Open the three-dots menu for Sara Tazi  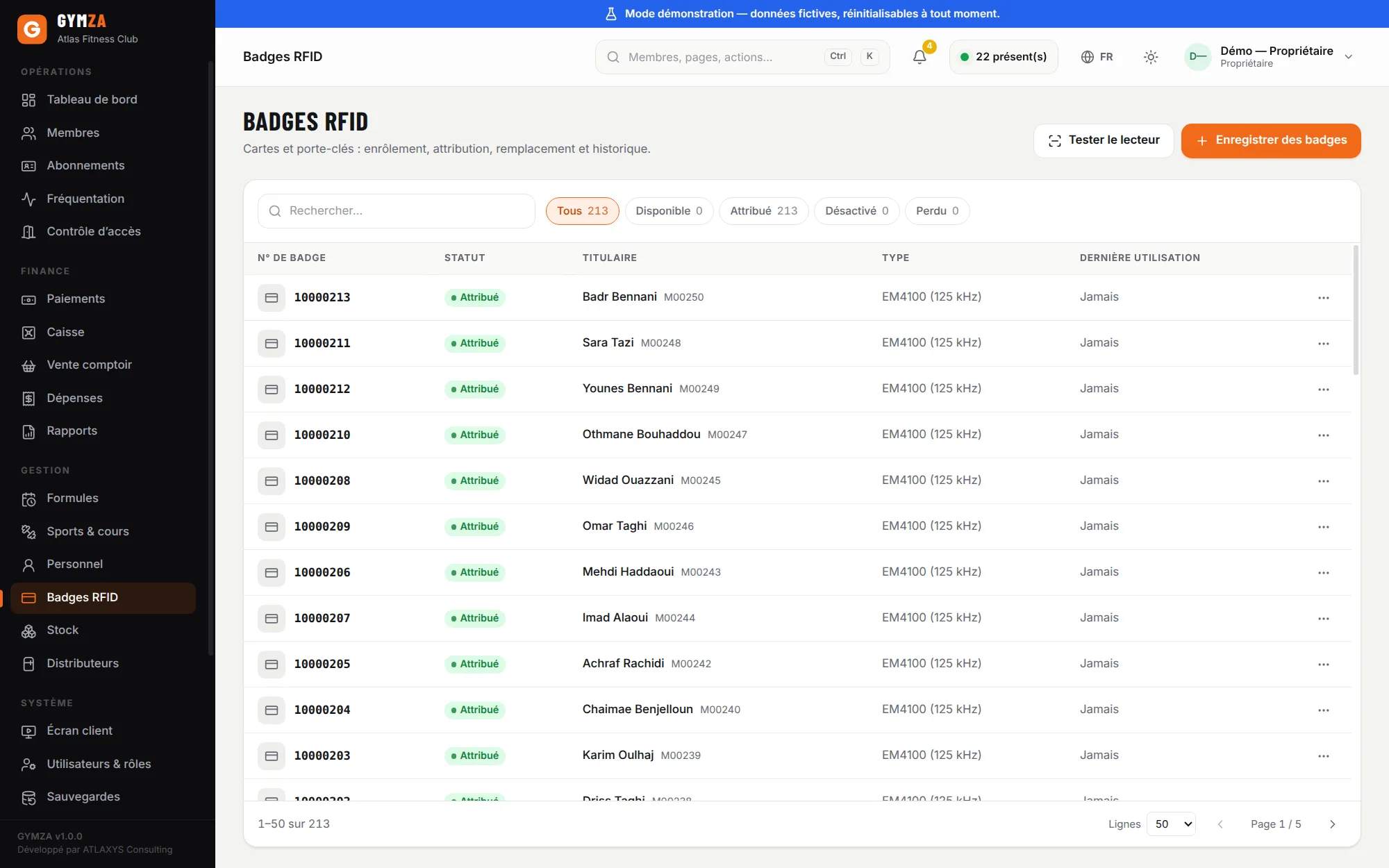pos(1324,343)
